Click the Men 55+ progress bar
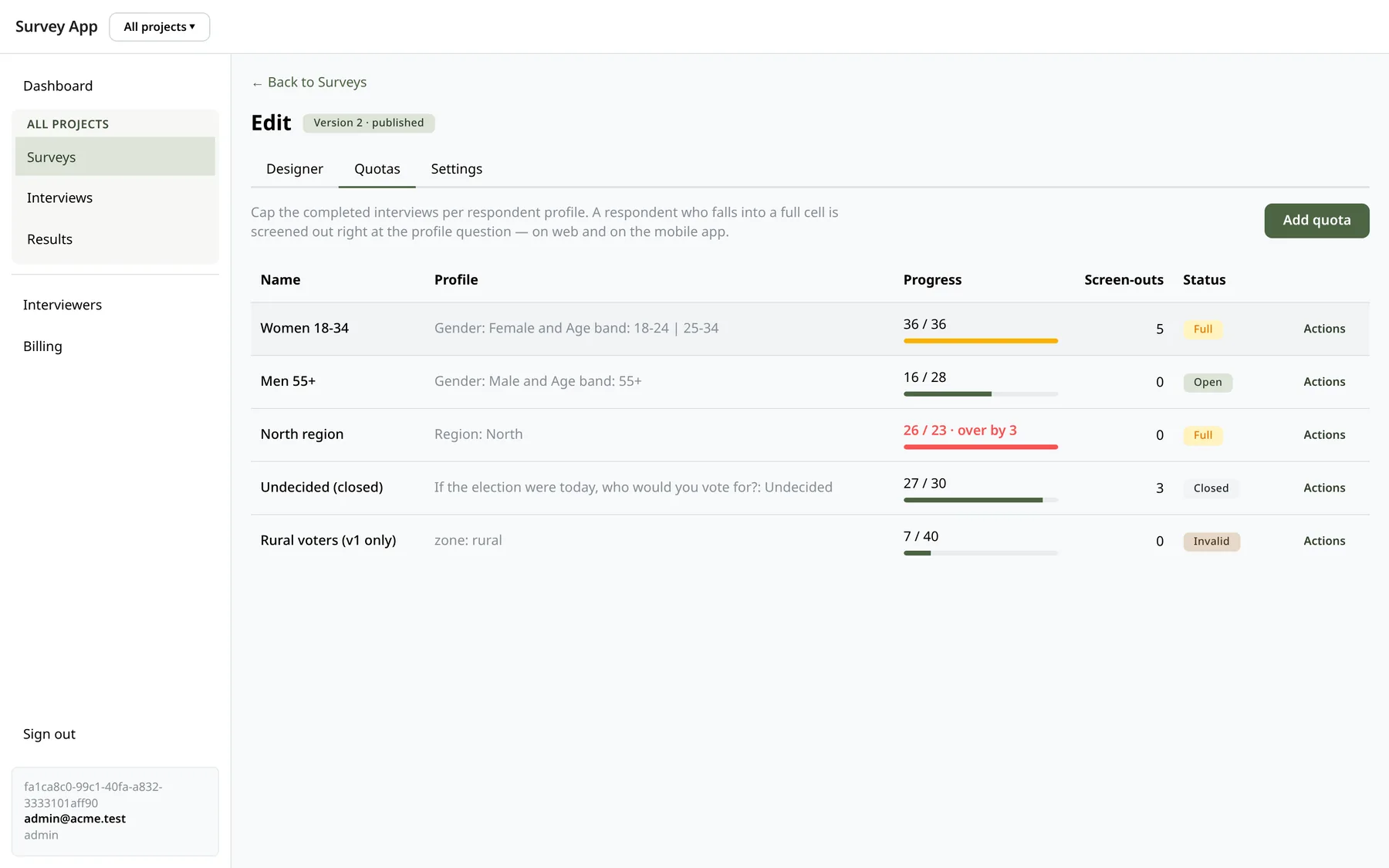 (980, 394)
